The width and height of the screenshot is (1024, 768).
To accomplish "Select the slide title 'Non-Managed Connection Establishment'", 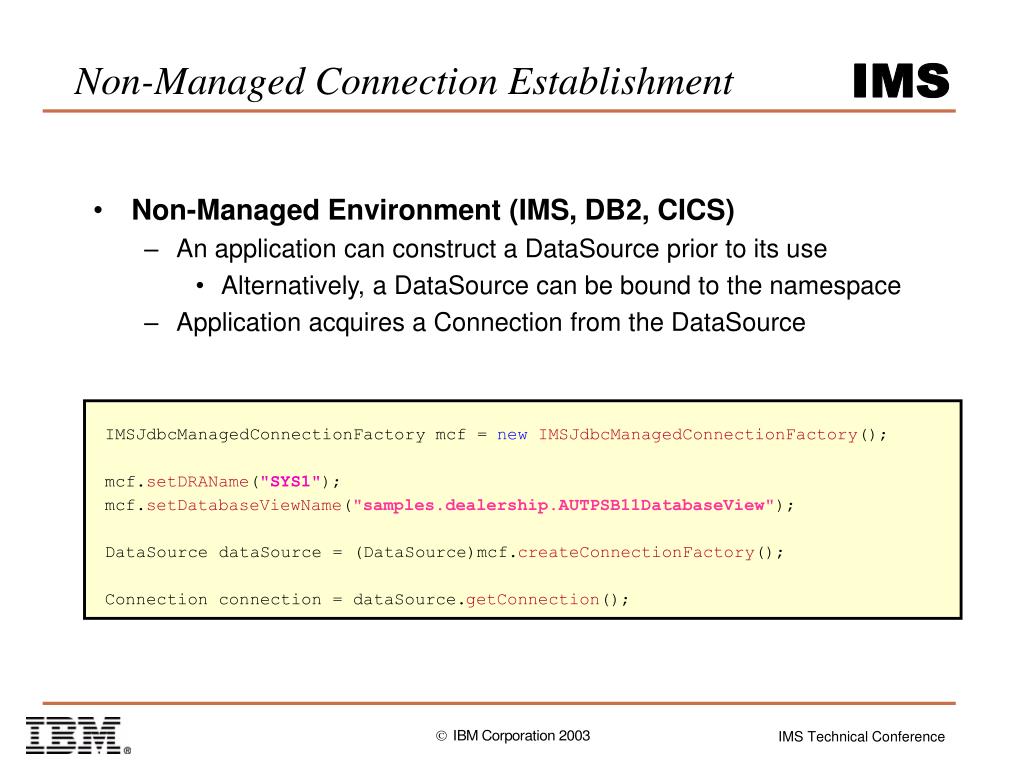I will (x=404, y=82).
